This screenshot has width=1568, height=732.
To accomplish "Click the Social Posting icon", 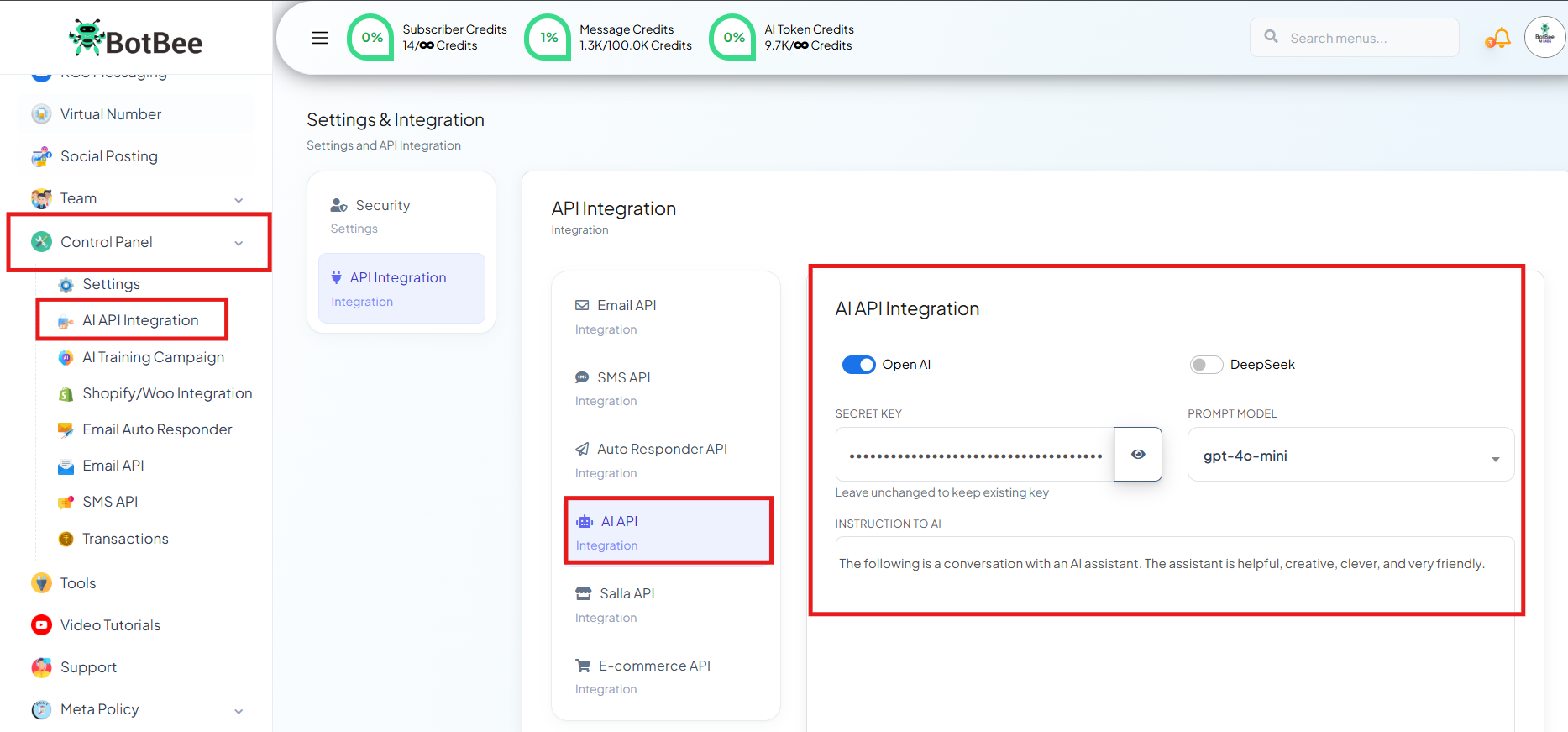I will click(41, 156).
